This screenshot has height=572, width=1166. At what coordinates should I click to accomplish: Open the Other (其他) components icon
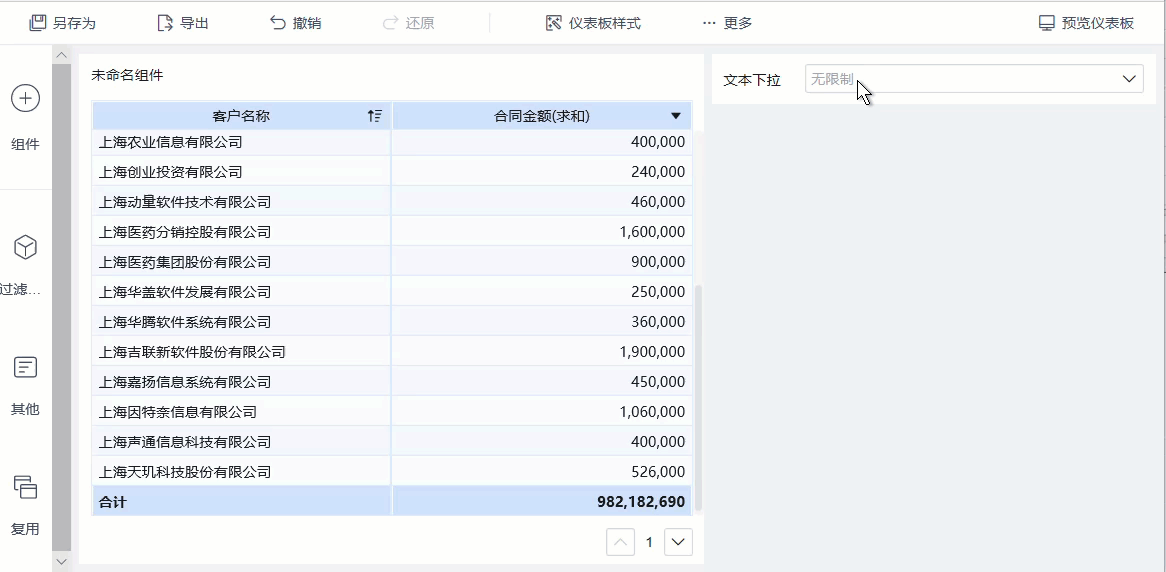(x=25, y=367)
